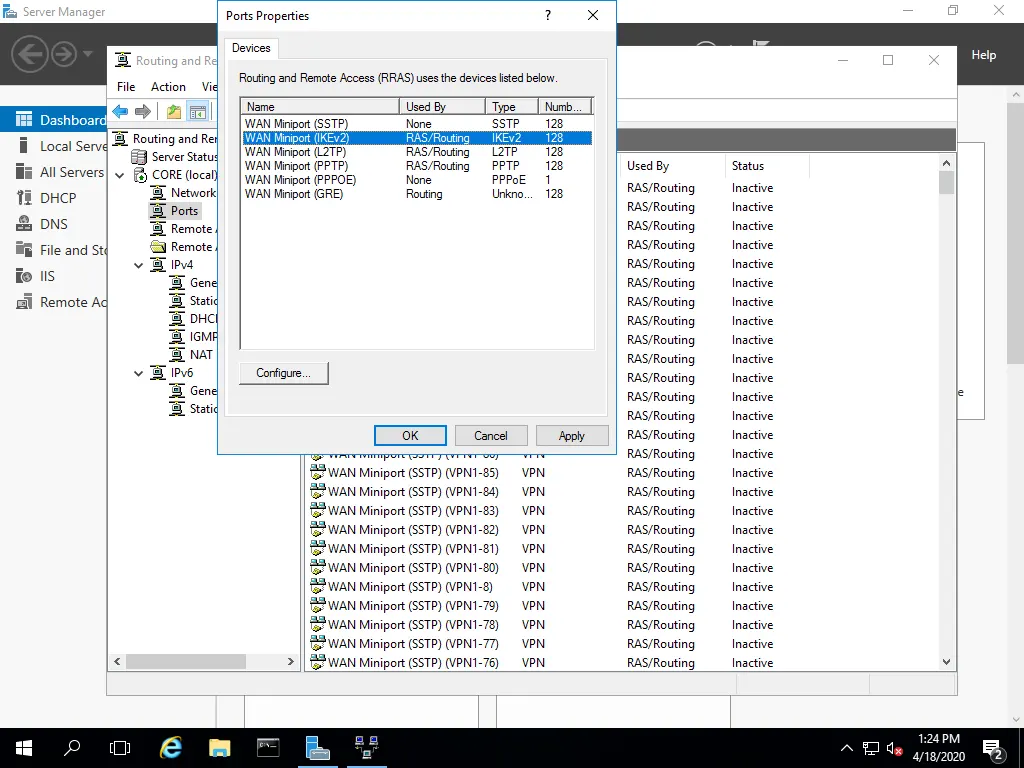Viewport: 1024px width, 768px height.
Task: Open the Action Center notification icon
Action: (993, 748)
